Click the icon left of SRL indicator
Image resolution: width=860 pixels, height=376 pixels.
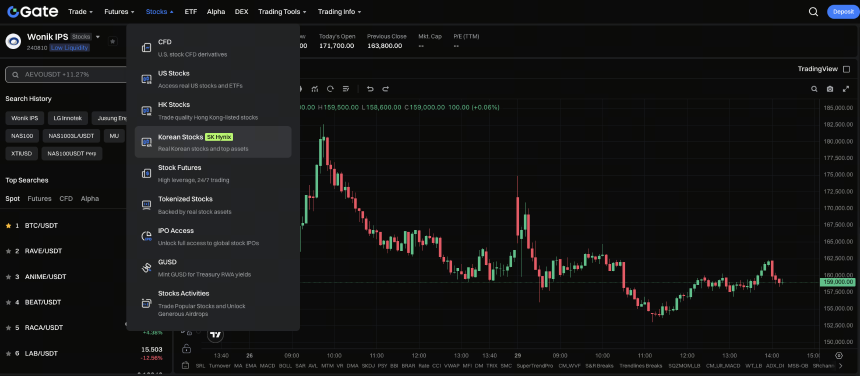185,366
